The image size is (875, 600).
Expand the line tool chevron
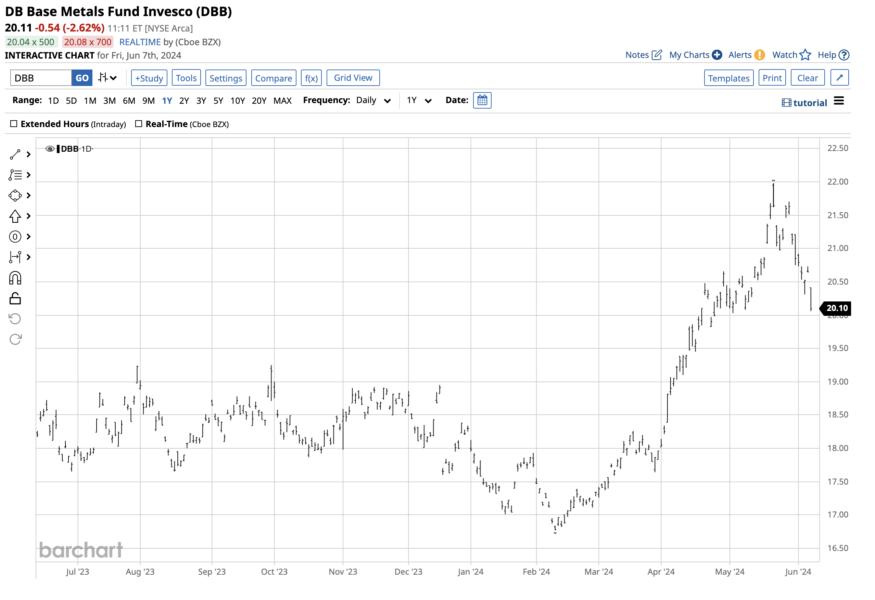28,155
